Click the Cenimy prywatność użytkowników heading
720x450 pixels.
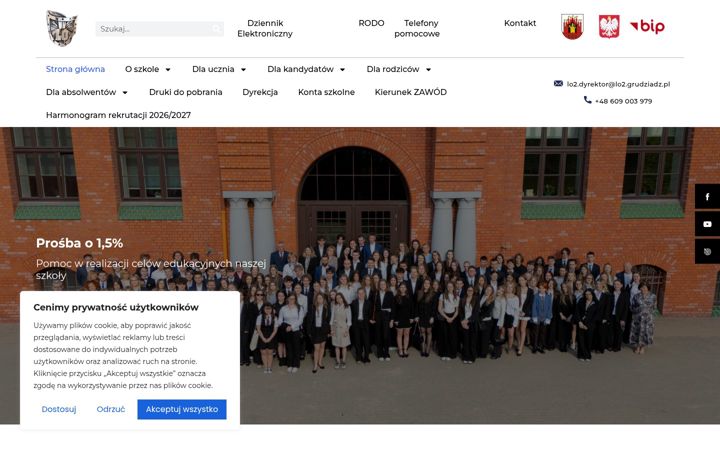116,307
